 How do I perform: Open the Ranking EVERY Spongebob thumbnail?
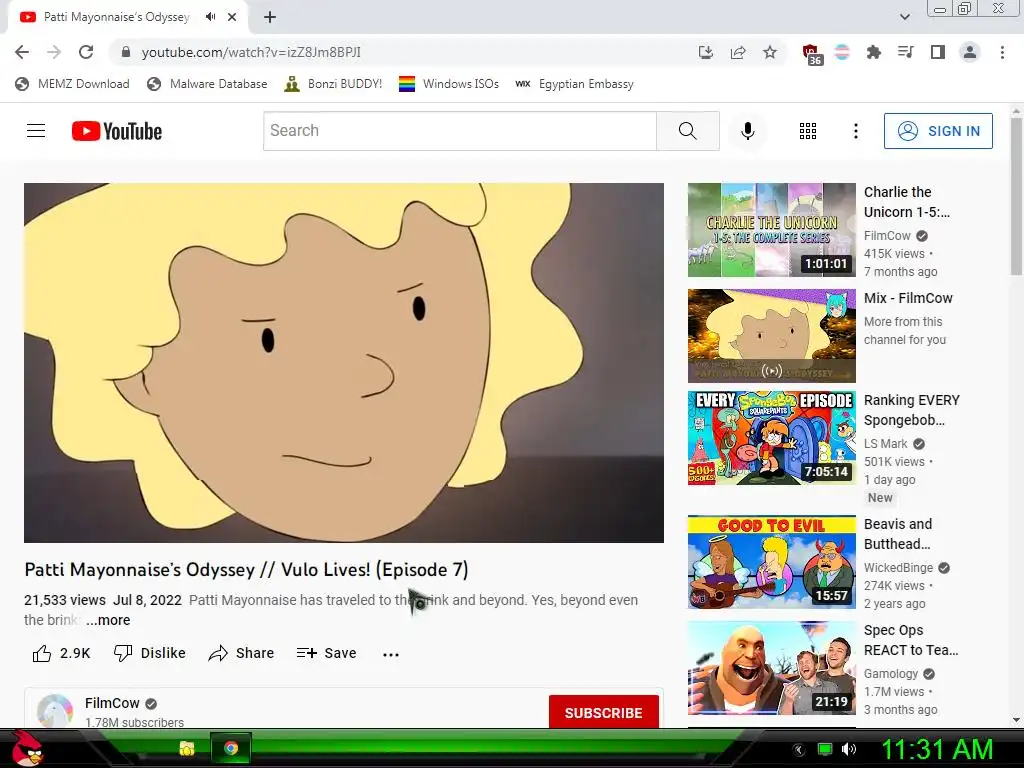[771, 438]
